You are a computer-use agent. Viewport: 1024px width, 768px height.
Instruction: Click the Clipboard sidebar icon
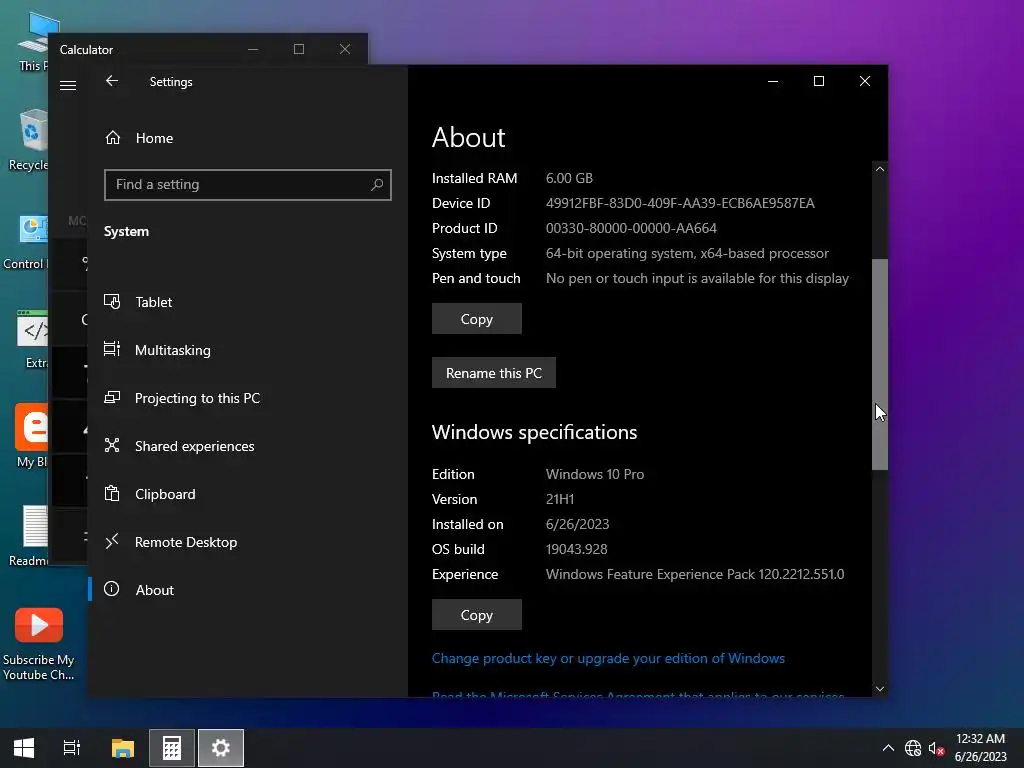tap(112, 493)
